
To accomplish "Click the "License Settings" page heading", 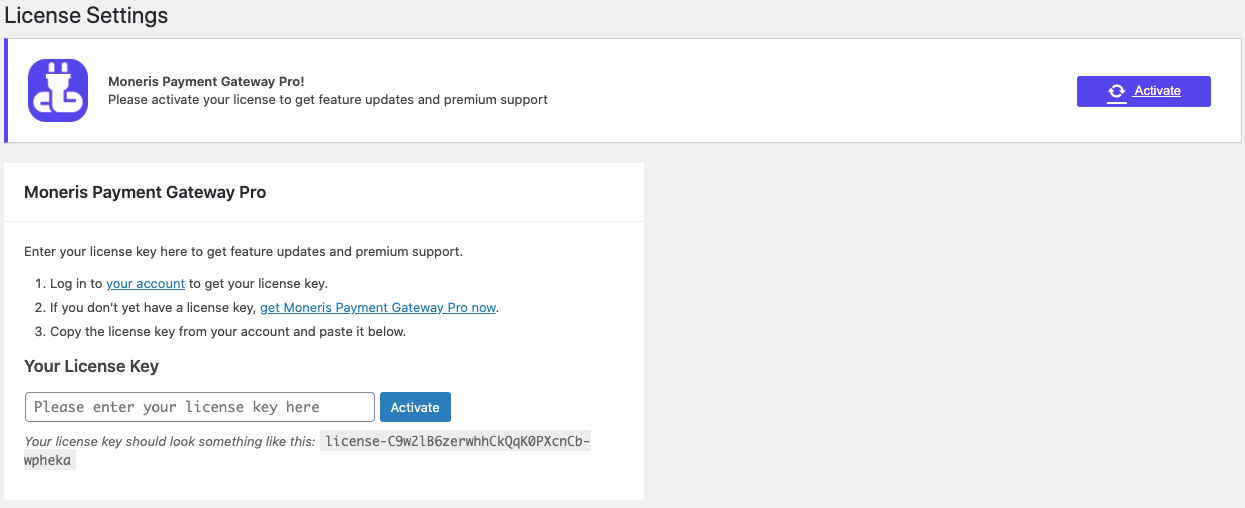I will [x=87, y=16].
